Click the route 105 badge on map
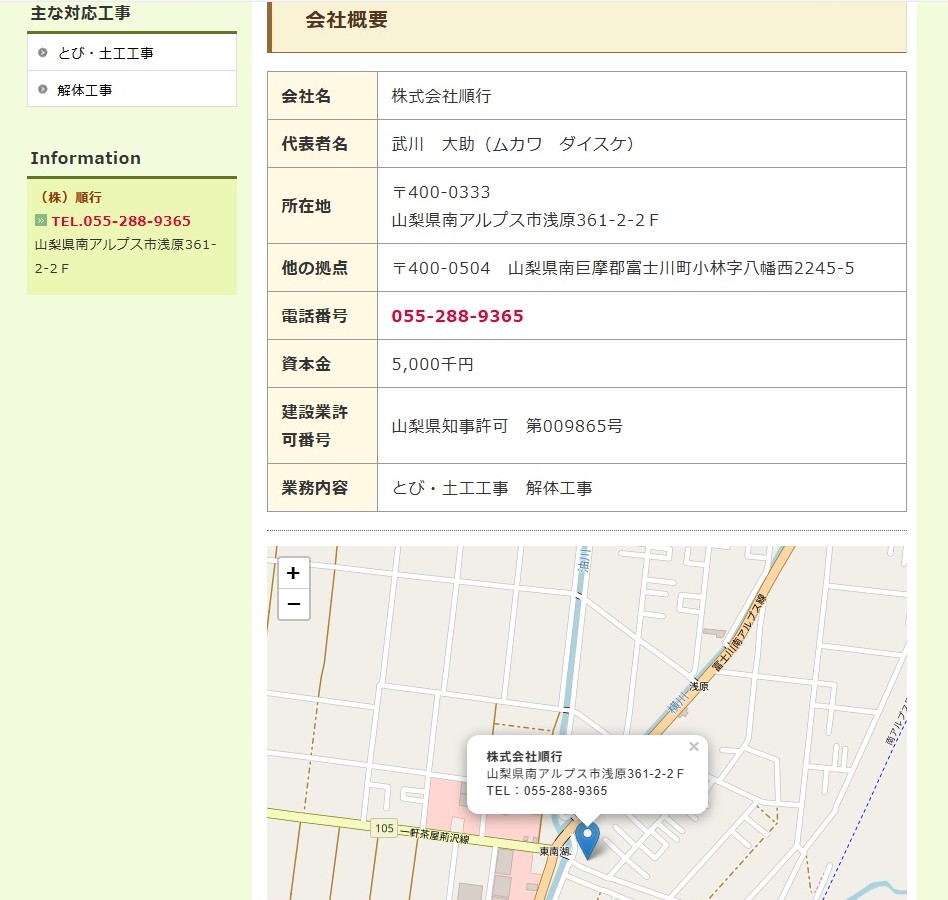The height and width of the screenshot is (900, 948). 383,828
